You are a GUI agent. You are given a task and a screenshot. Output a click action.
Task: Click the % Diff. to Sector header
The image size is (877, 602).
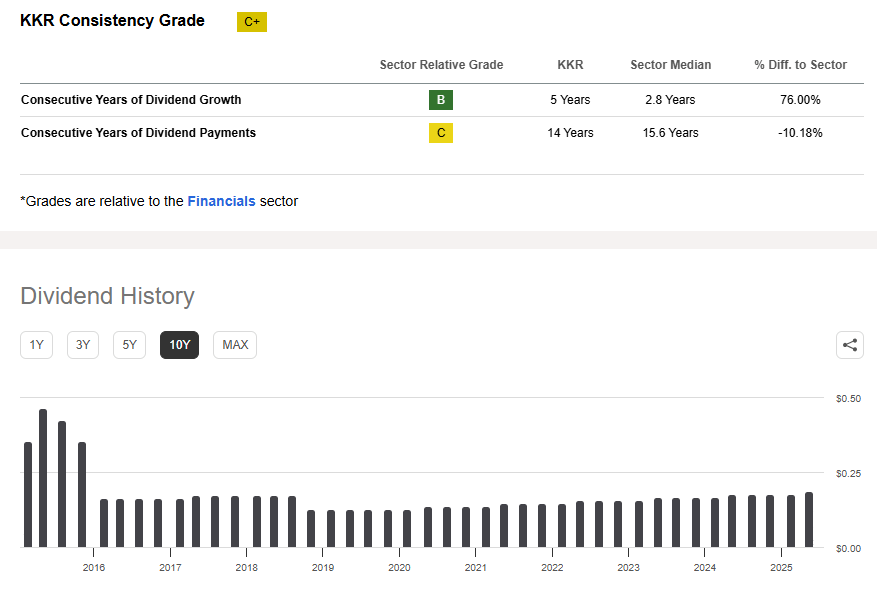click(800, 65)
